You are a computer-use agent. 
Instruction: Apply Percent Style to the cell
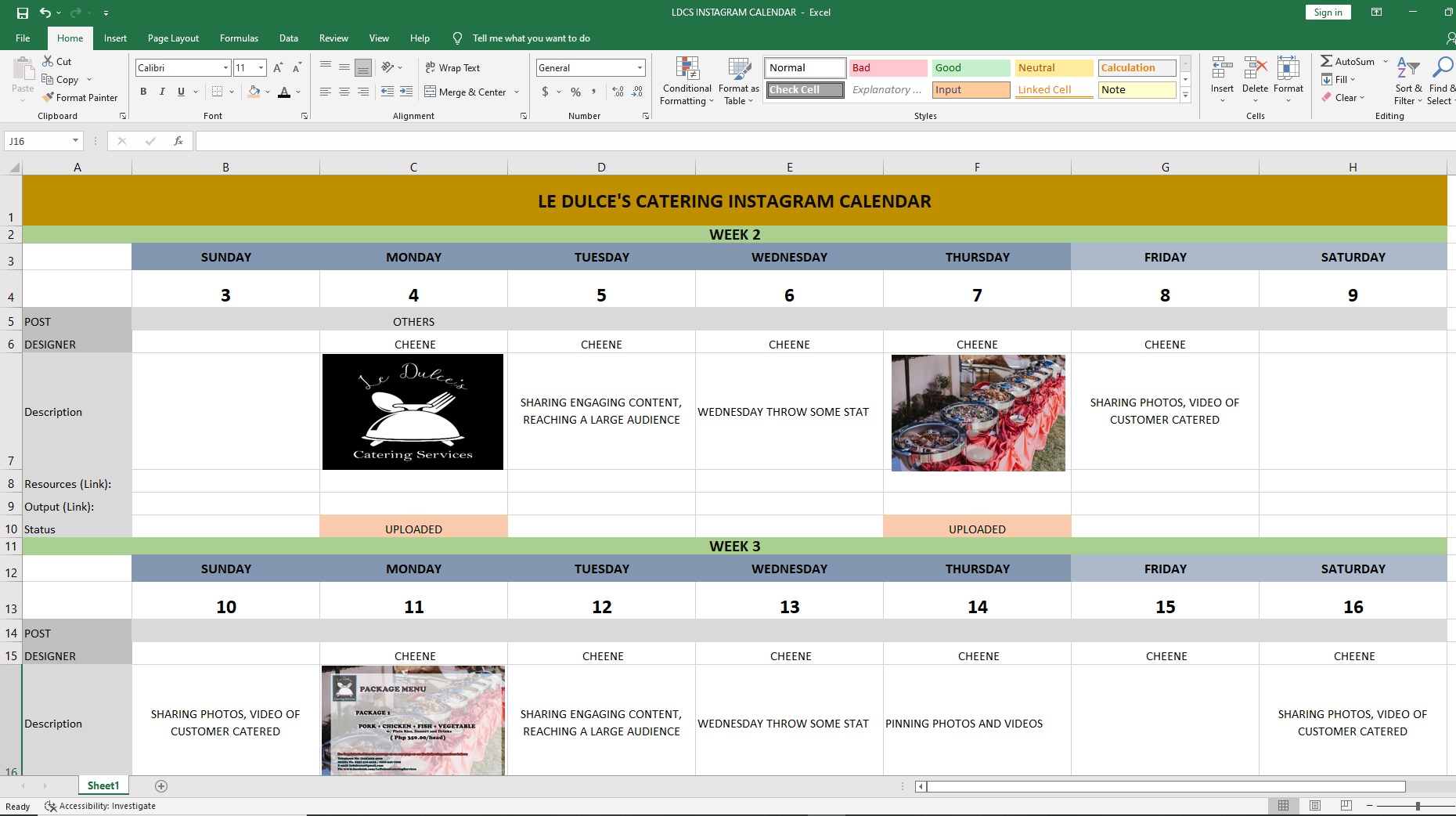coord(576,92)
